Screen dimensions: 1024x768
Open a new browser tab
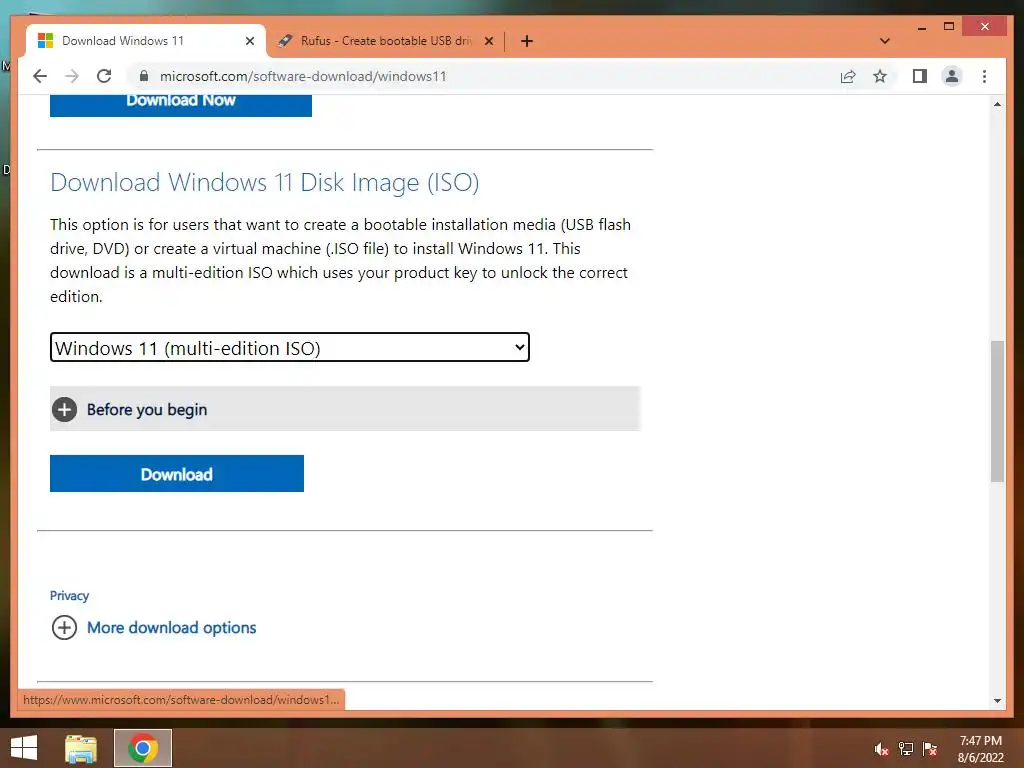tap(527, 41)
